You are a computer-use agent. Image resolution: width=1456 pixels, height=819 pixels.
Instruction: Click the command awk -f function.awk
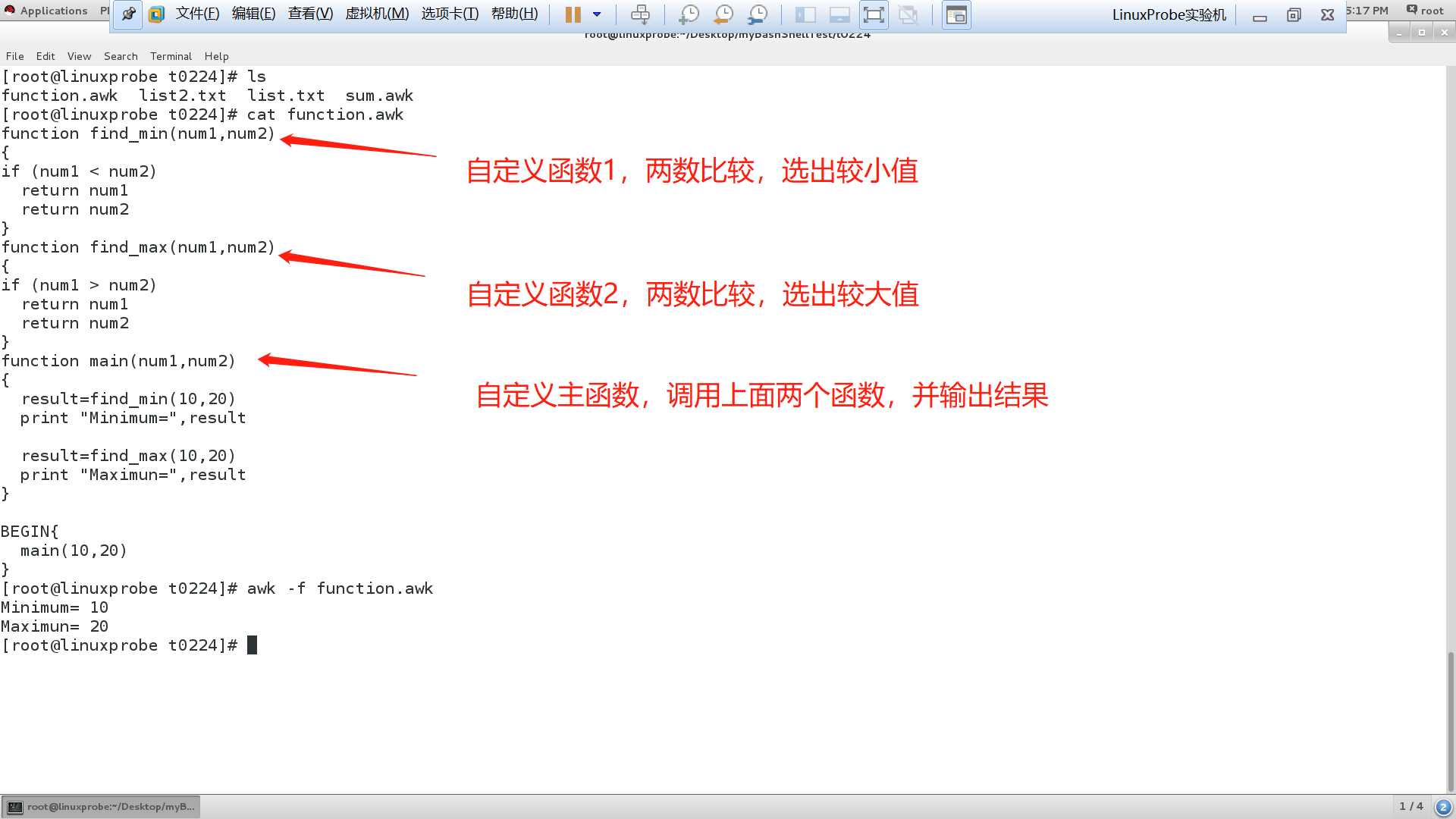pyautogui.click(x=340, y=588)
